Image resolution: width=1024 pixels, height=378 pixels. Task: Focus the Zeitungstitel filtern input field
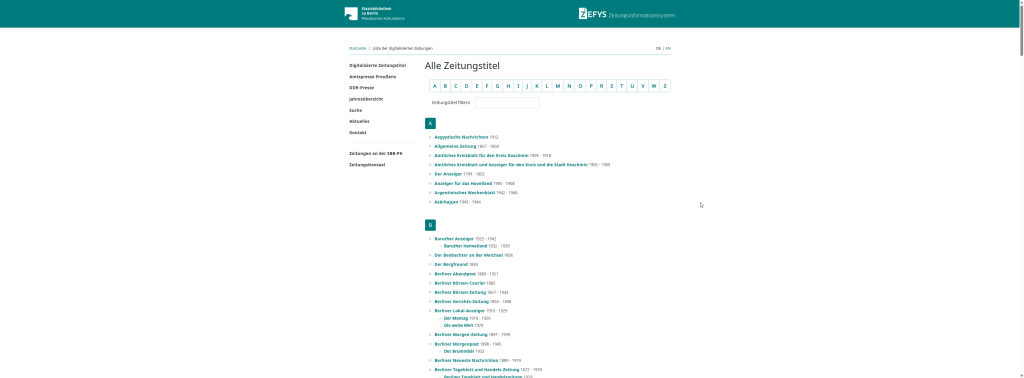coord(507,103)
